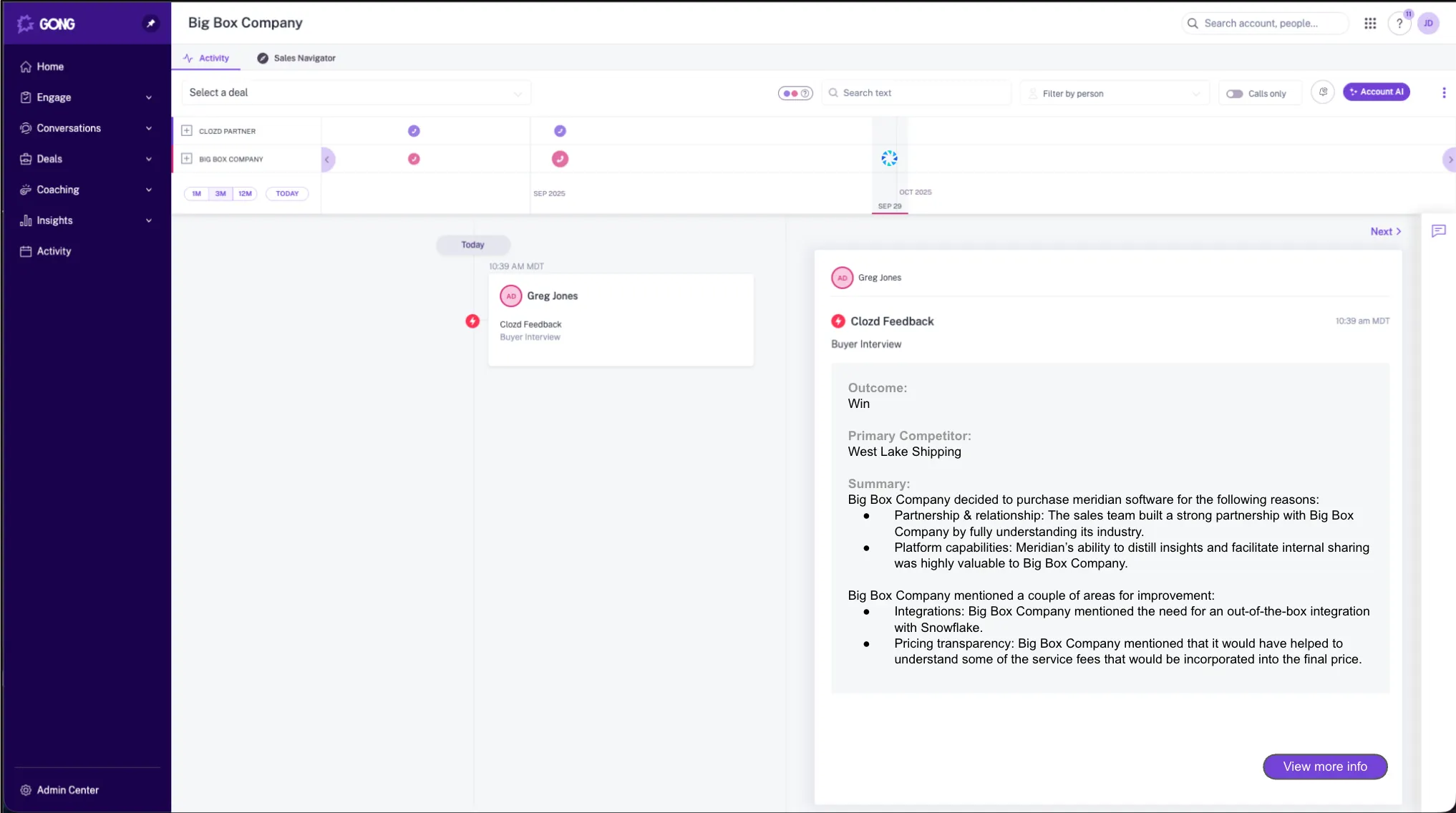Click the Next link

1385,232
